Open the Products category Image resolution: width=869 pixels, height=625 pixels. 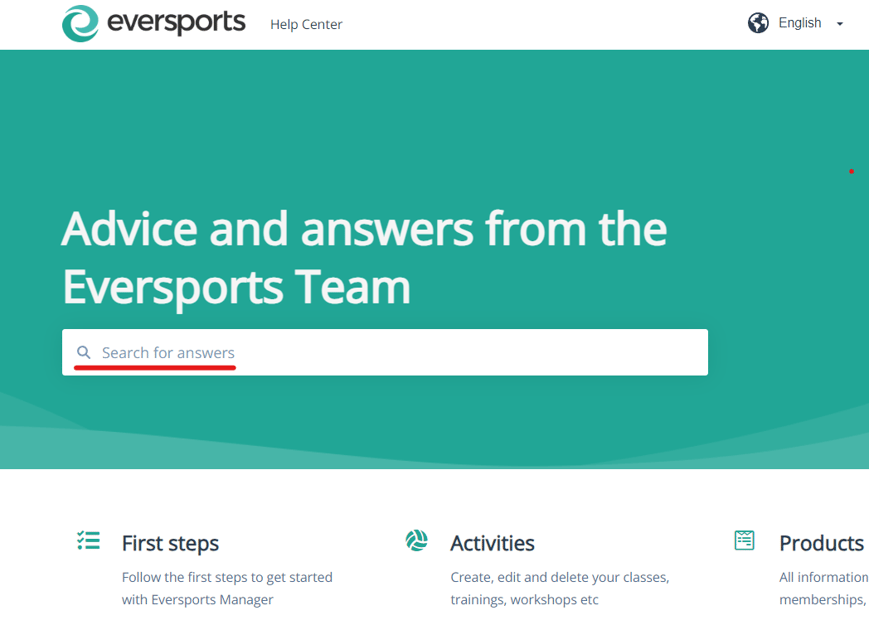[821, 543]
